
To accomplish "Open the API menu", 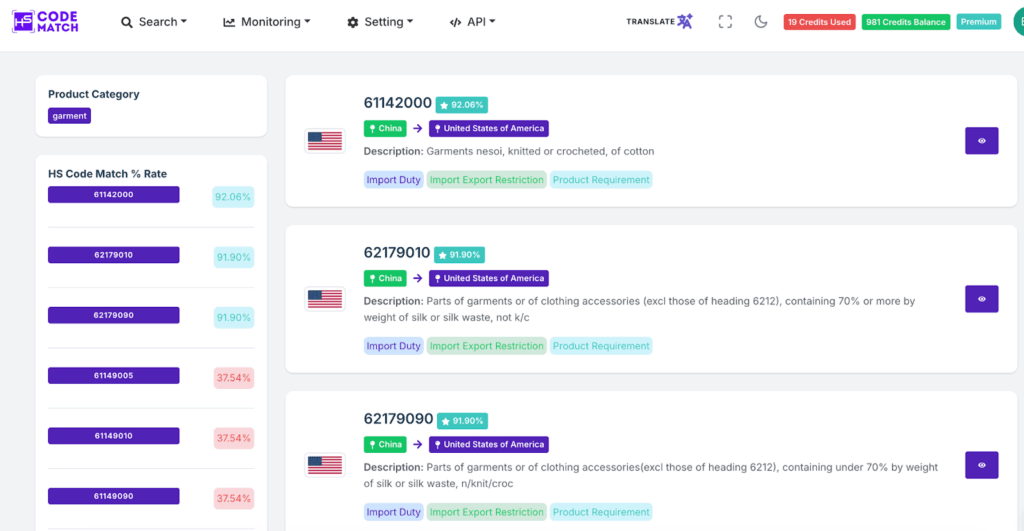I will click(472, 22).
